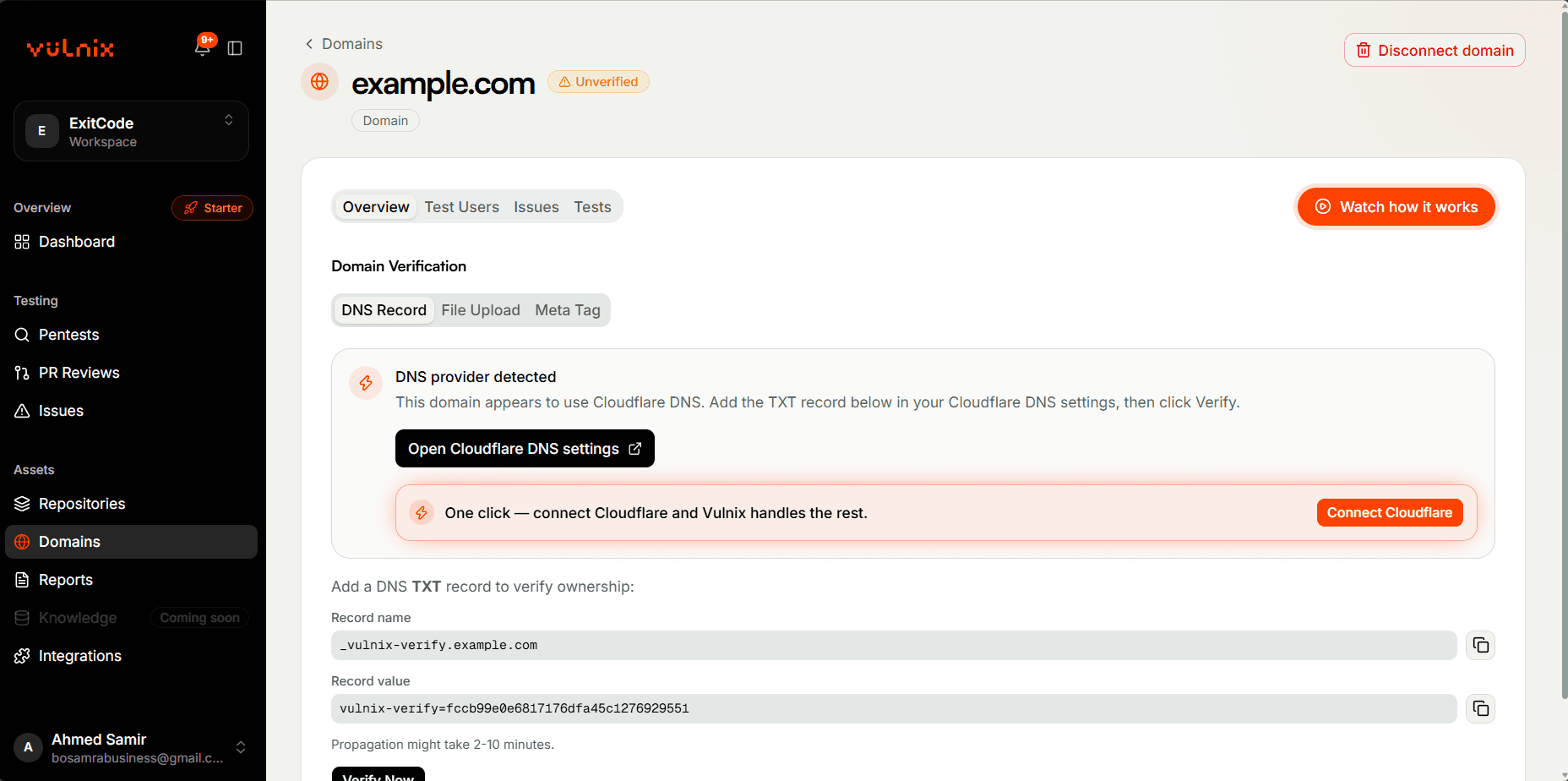Click Verify Now button
The image size is (1568, 781).
point(378,774)
